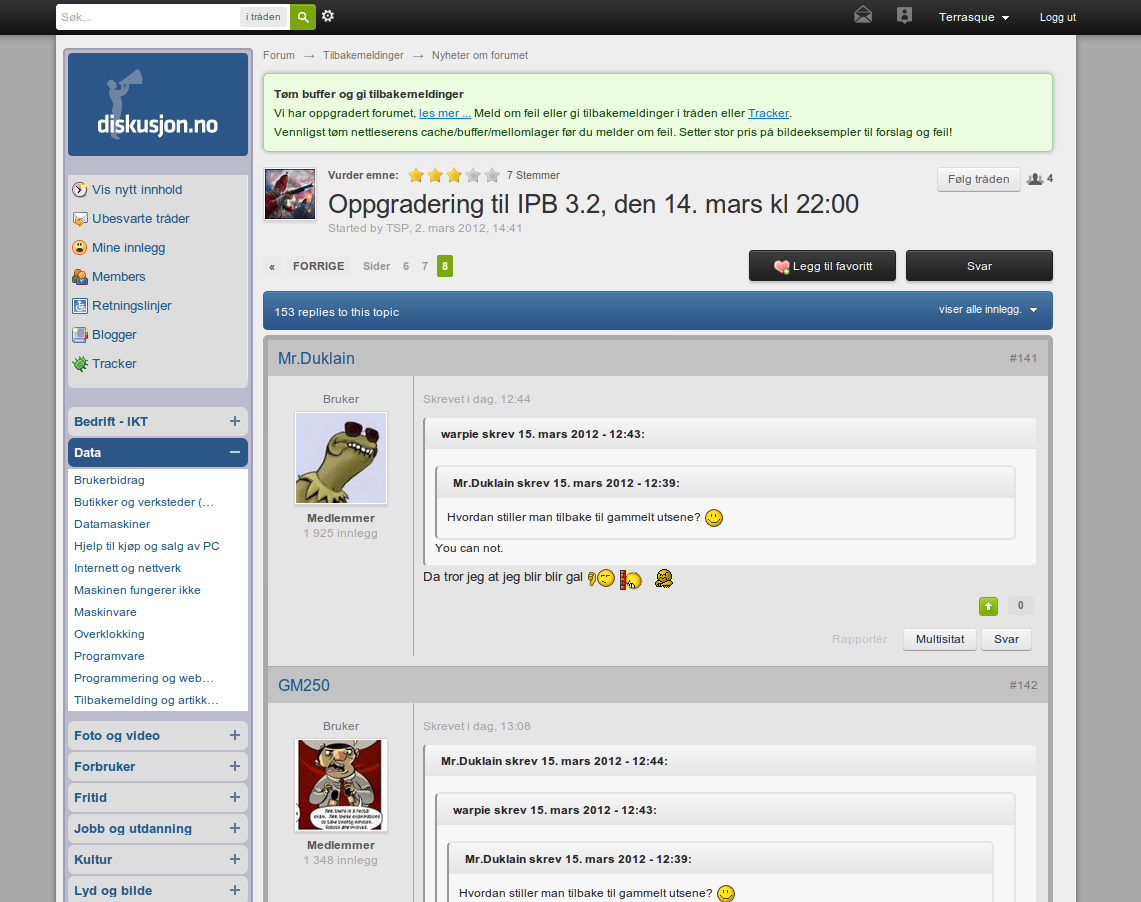Open Ubesvarte tråder link
Image resolution: width=1141 pixels, height=902 pixels.
coord(140,219)
